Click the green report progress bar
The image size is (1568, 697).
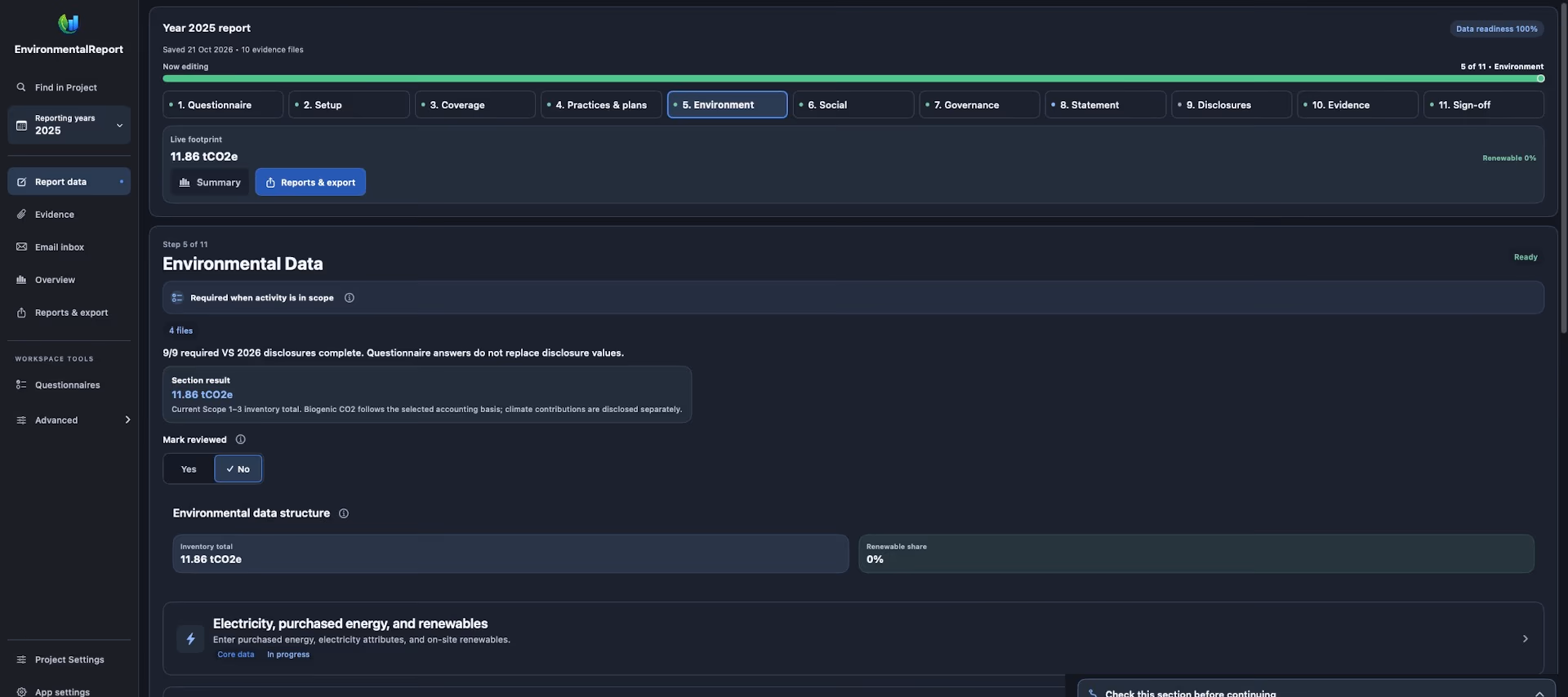coord(853,79)
